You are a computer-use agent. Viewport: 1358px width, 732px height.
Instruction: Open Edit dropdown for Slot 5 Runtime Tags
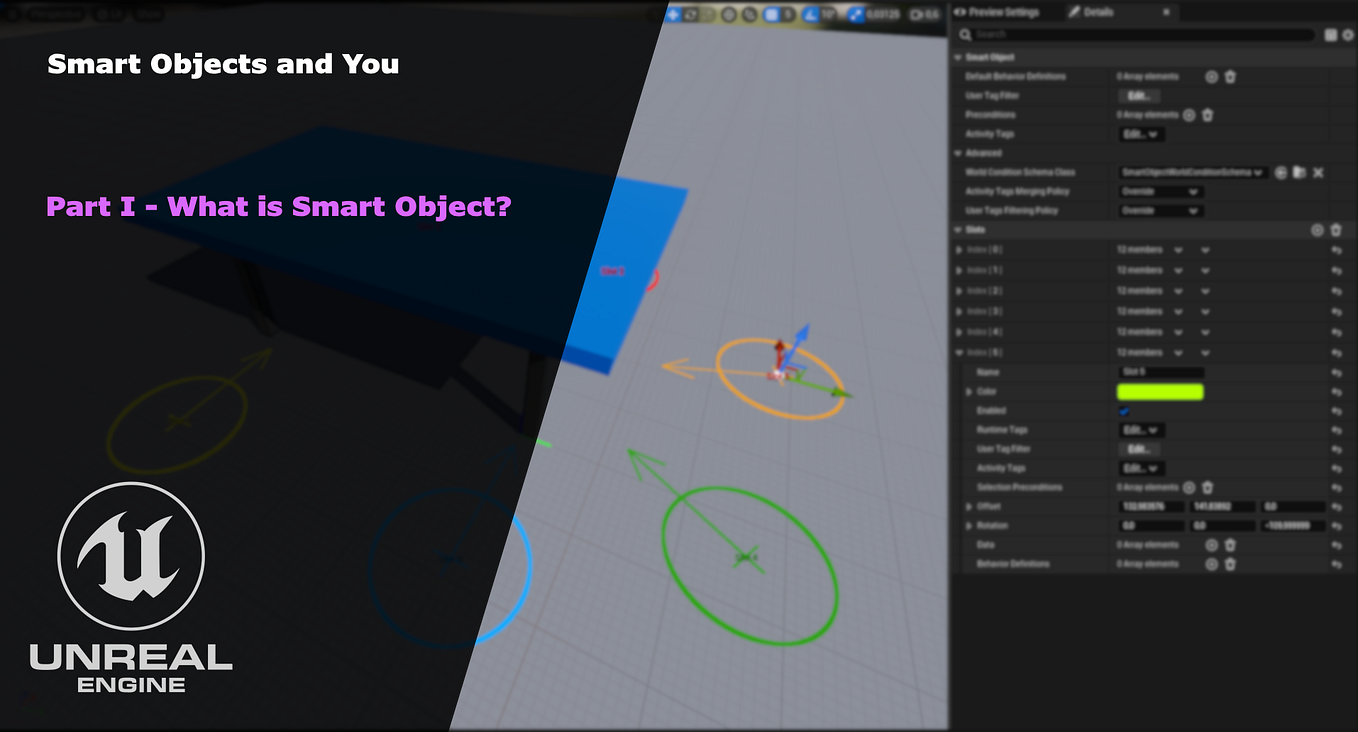[1140, 430]
